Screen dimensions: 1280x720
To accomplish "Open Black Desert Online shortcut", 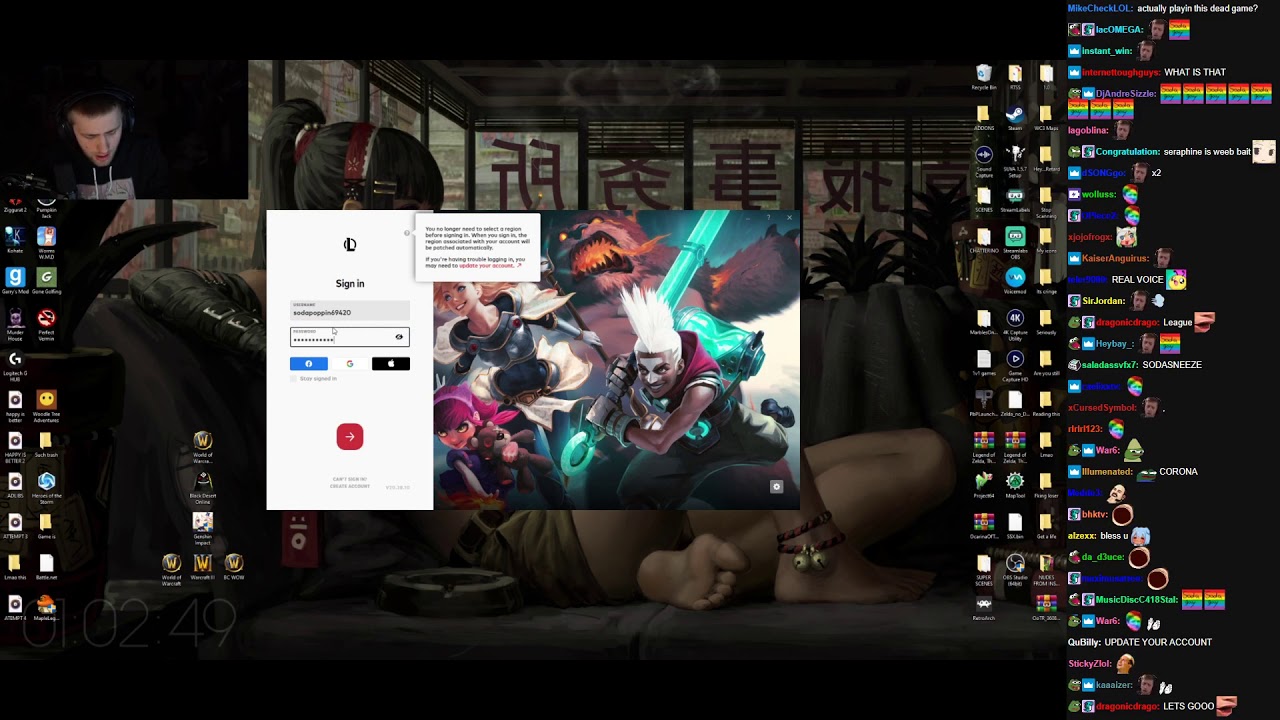I will 203,486.
